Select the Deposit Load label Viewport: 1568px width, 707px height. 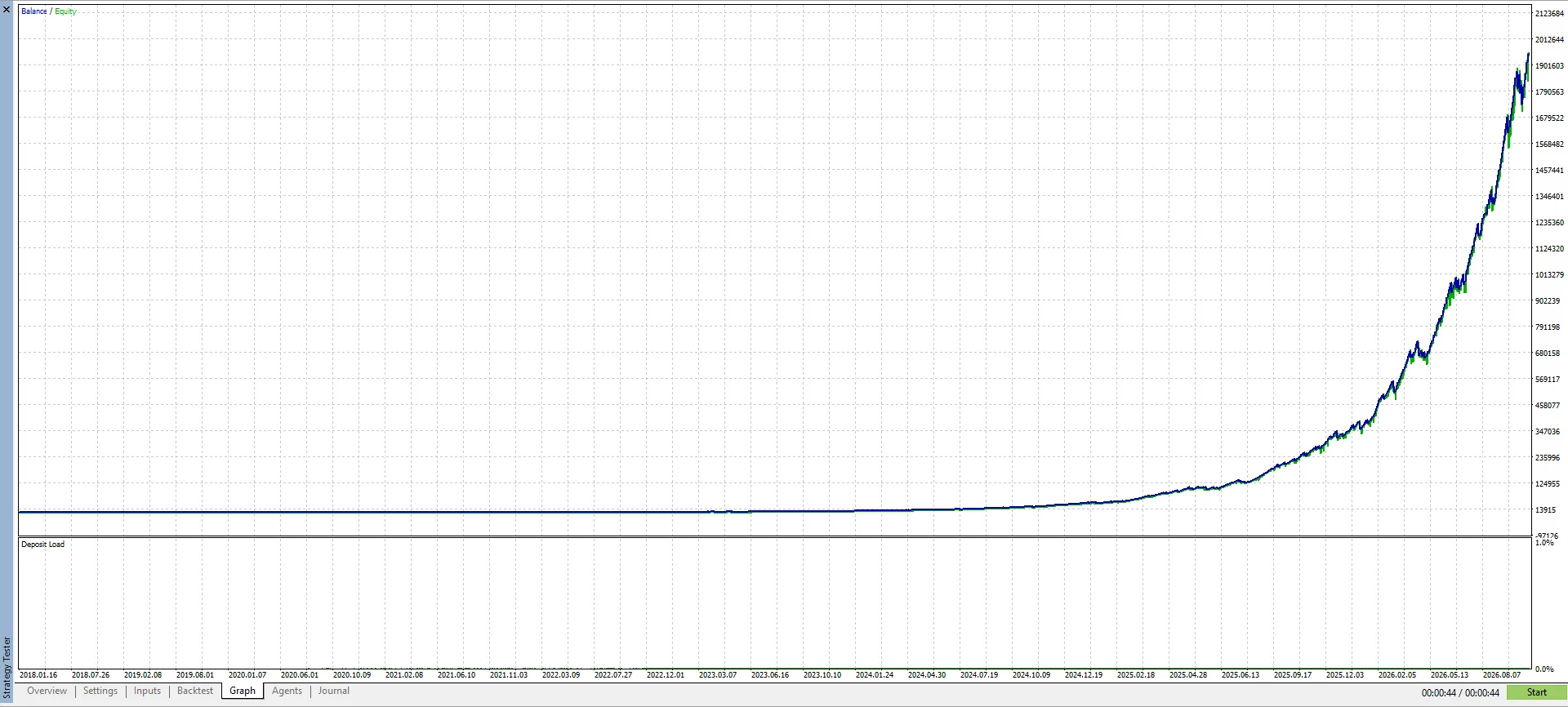pos(43,545)
